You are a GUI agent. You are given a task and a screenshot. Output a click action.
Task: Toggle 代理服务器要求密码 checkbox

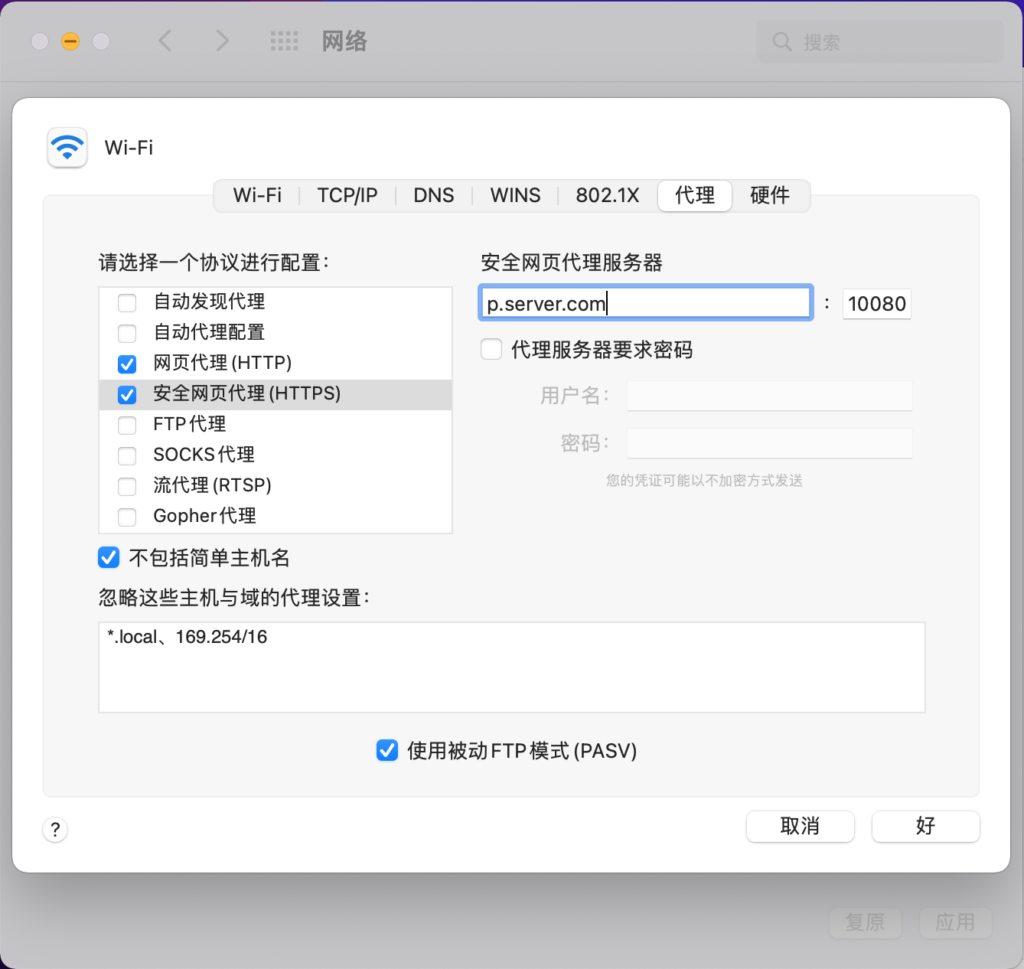pyautogui.click(x=491, y=350)
